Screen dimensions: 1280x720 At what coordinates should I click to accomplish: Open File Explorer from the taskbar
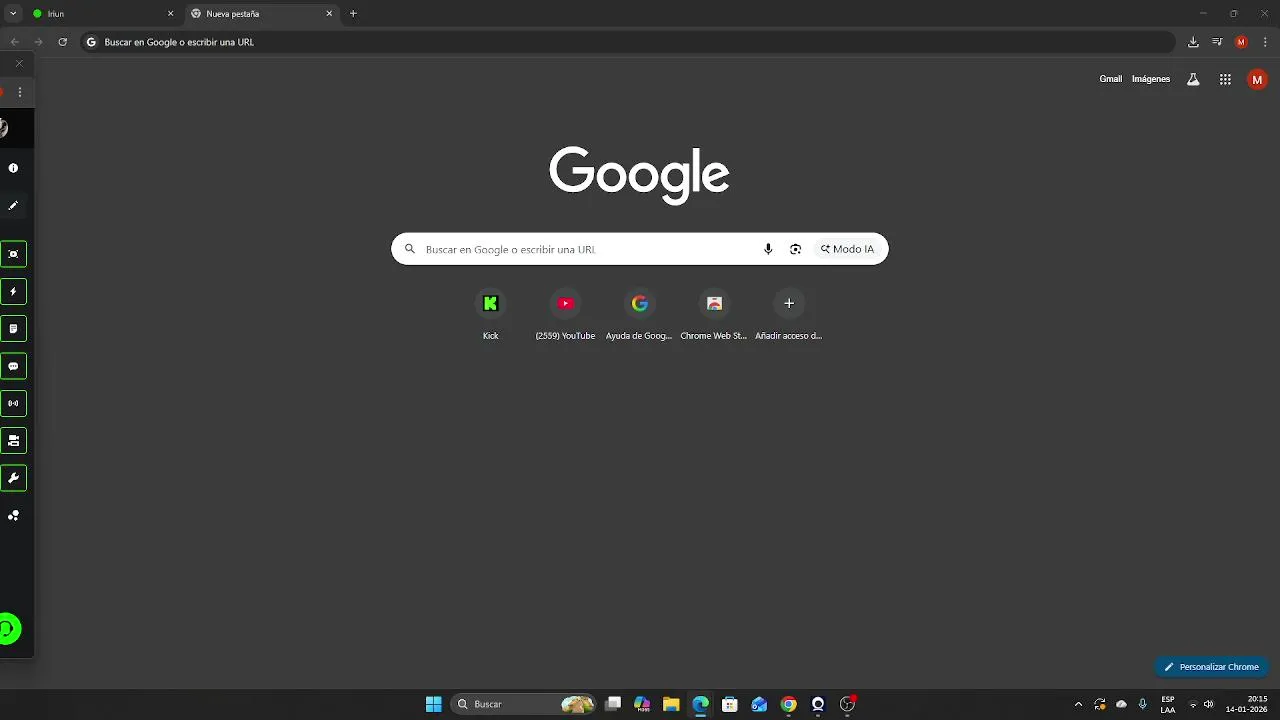tap(671, 704)
